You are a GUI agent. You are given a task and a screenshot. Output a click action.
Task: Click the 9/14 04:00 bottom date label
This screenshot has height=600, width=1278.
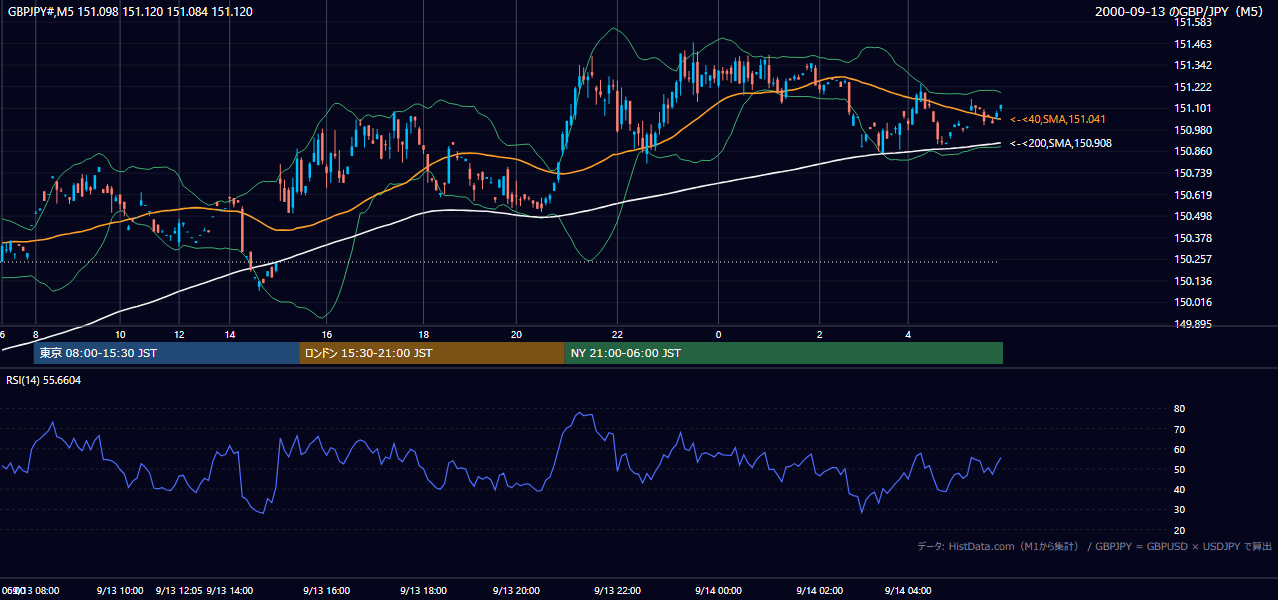(x=908, y=590)
